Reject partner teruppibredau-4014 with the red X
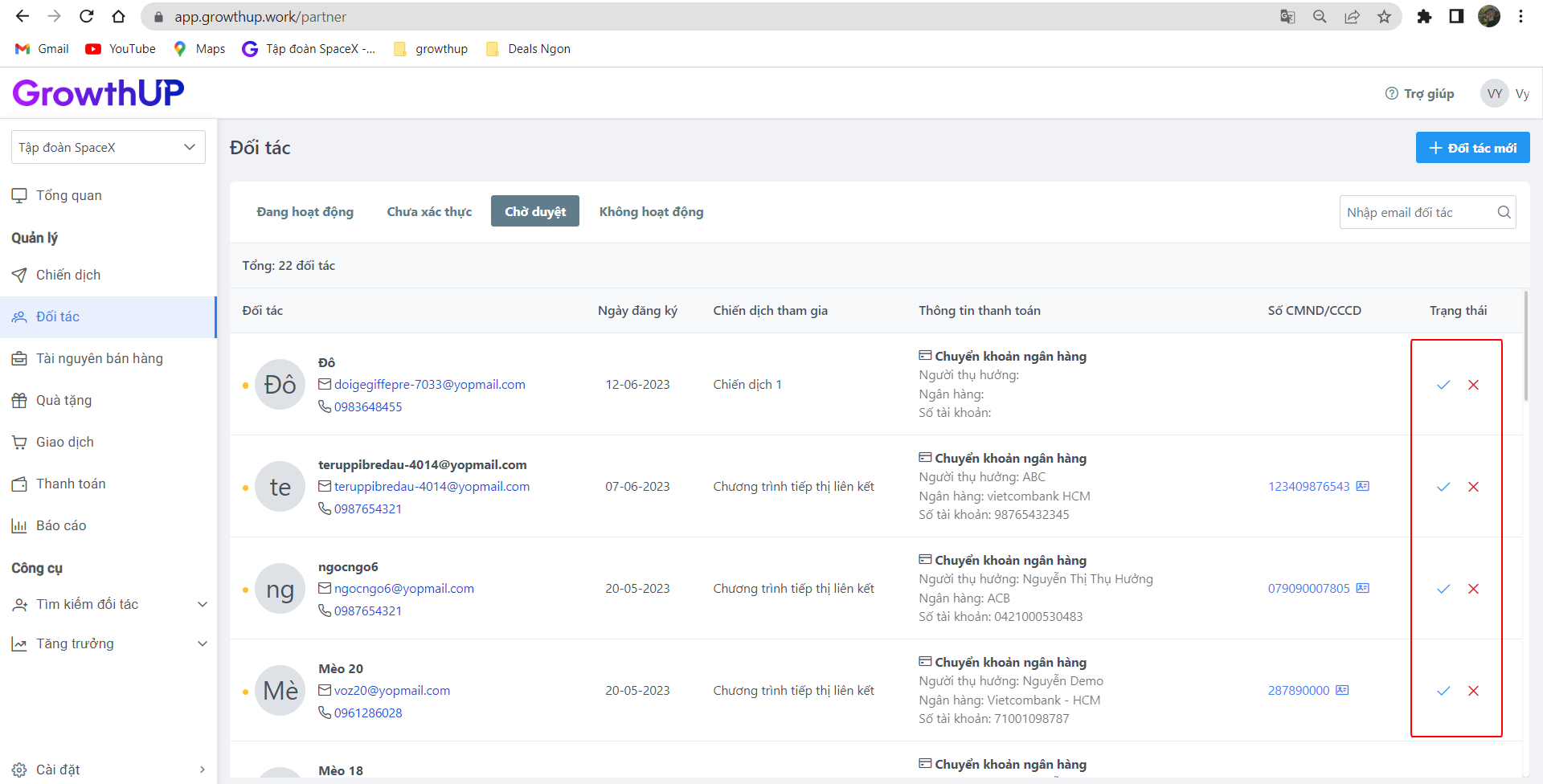The width and height of the screenshot is (1543, 784). pyautogui.click(x=1473, y=487)
